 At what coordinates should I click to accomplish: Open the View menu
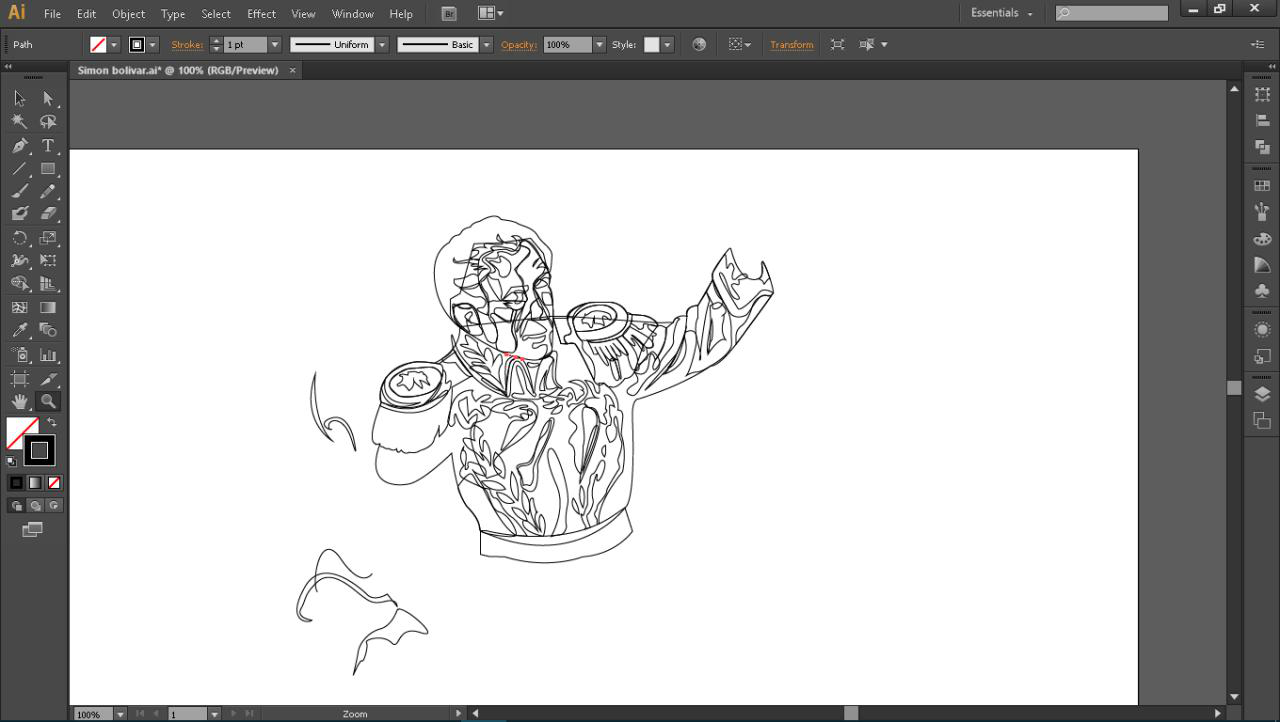coord(303,14)
